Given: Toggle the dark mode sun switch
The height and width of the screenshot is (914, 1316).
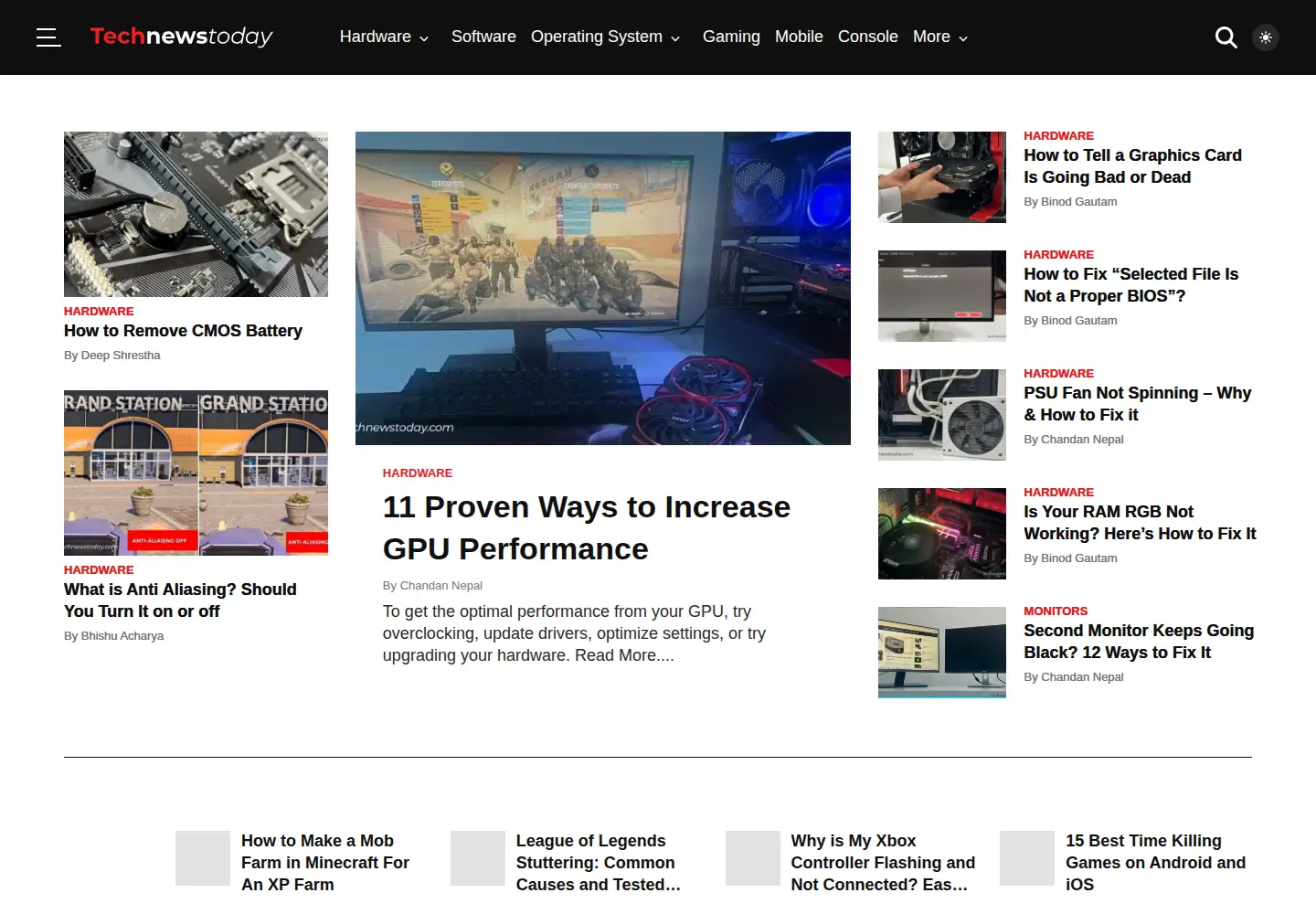Looking at the screenshot, I should [x=1266, y=37].
